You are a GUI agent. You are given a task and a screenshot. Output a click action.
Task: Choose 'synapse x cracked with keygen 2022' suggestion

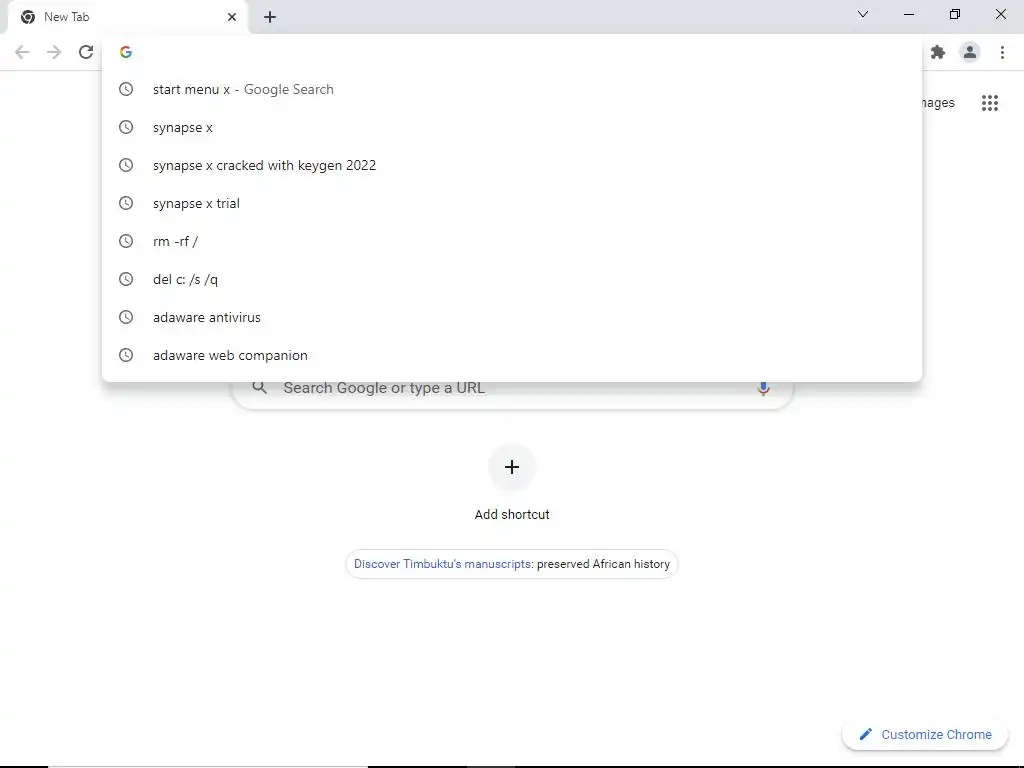tap(512, 165)
